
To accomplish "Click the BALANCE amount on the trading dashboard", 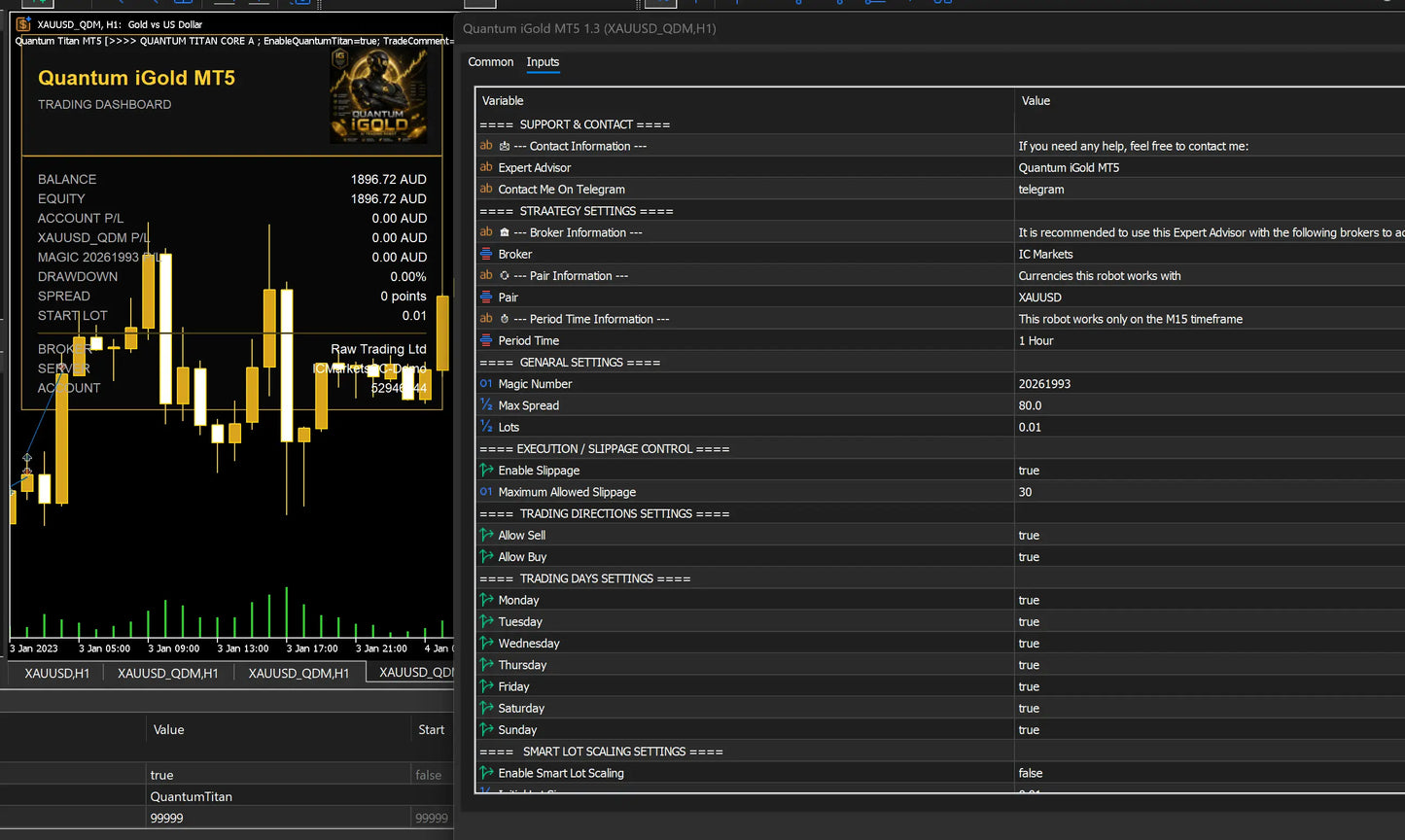I will 388,179.
